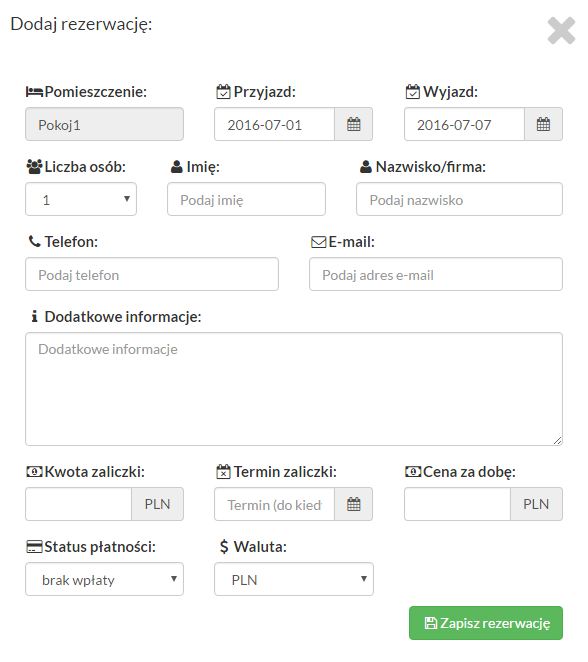Click the textarea resize handle corner

[x=557, y=440]
